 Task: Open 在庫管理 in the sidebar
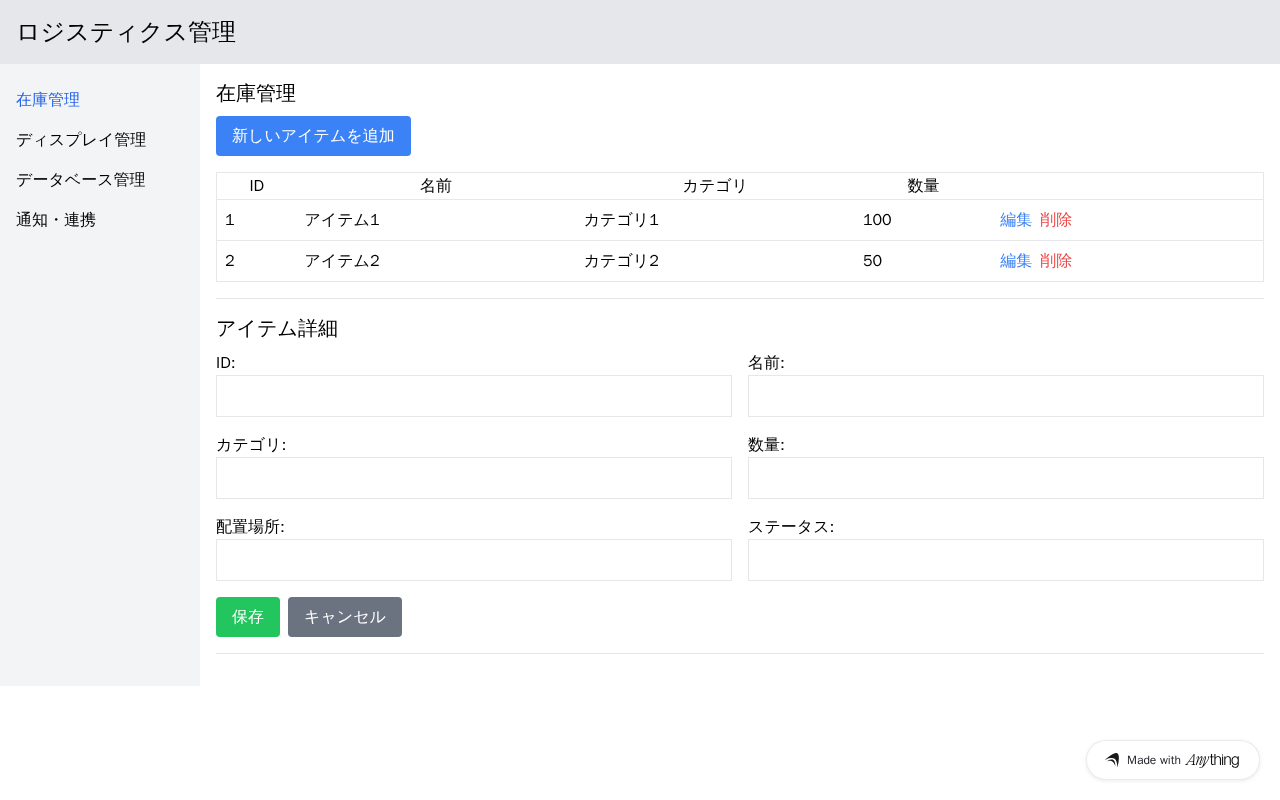click(x=48, y=100)
